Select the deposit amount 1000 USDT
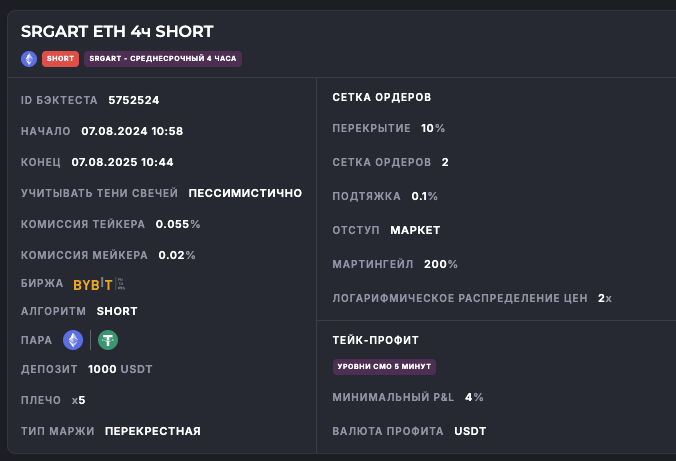Screen dimensions: 676x461 pyautogui.click(x=120, y=369)
